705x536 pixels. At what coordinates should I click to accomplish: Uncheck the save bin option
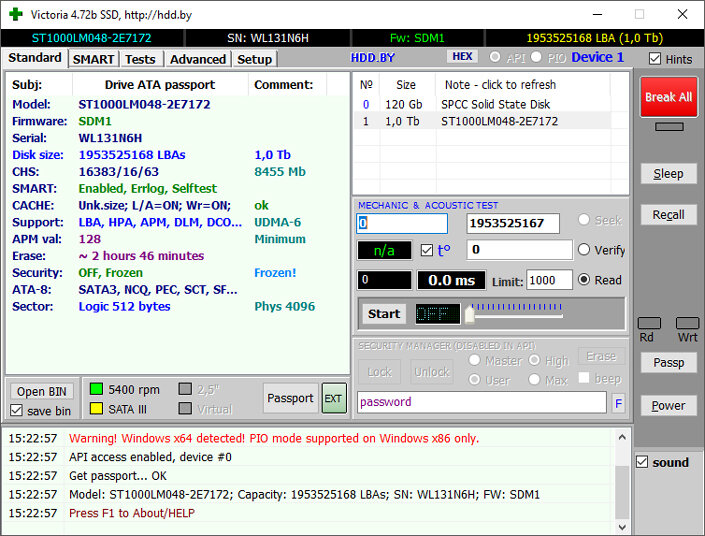click(x=17, y=411)
